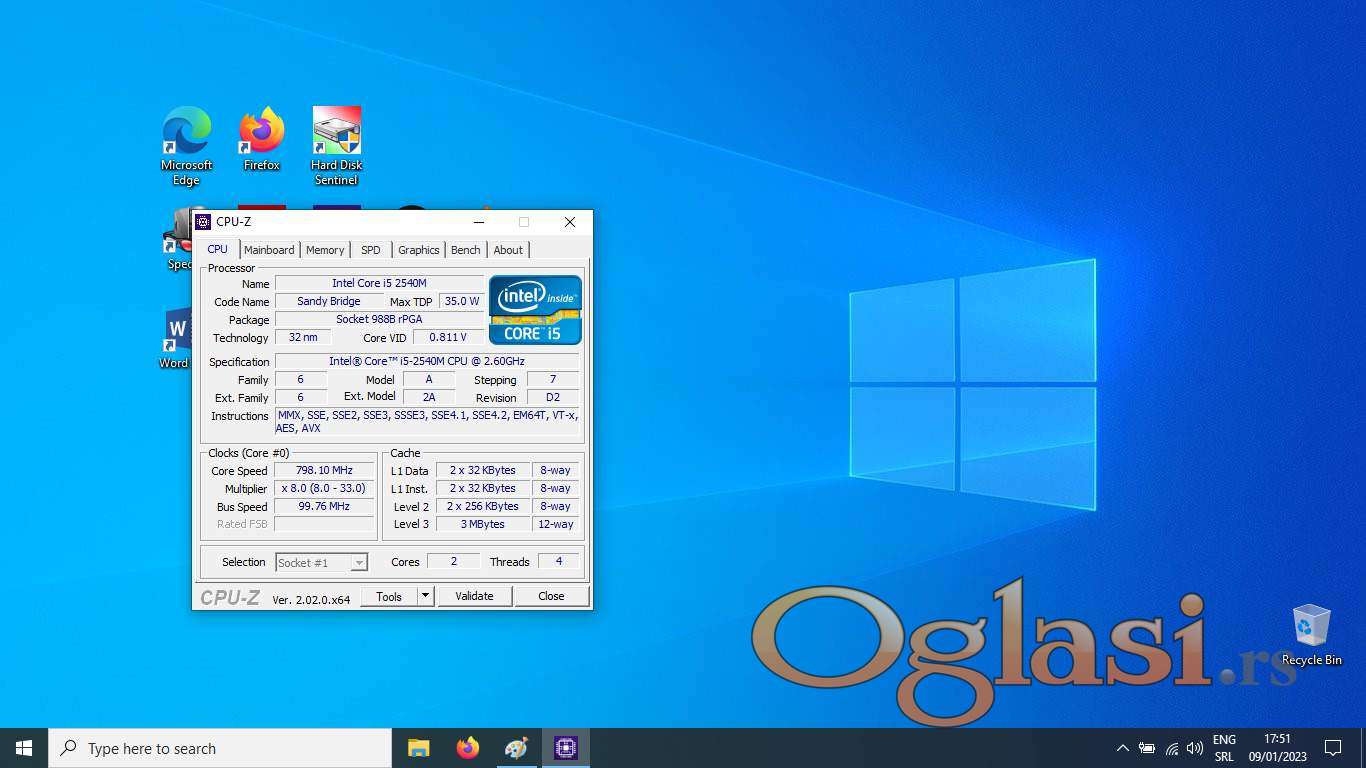
Task: Click File Explorer in the taskbar
Action: point(418,748)
